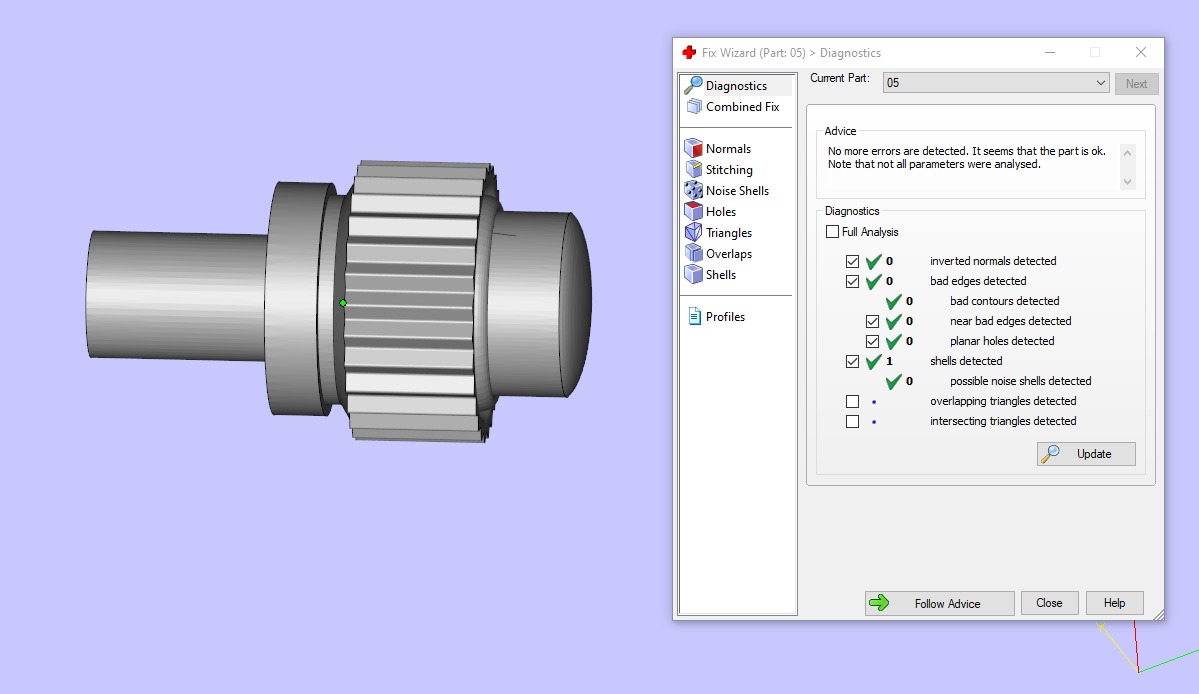
Task: Enable intersecting triangles detected checkbox
Action: tap(853, 421)
